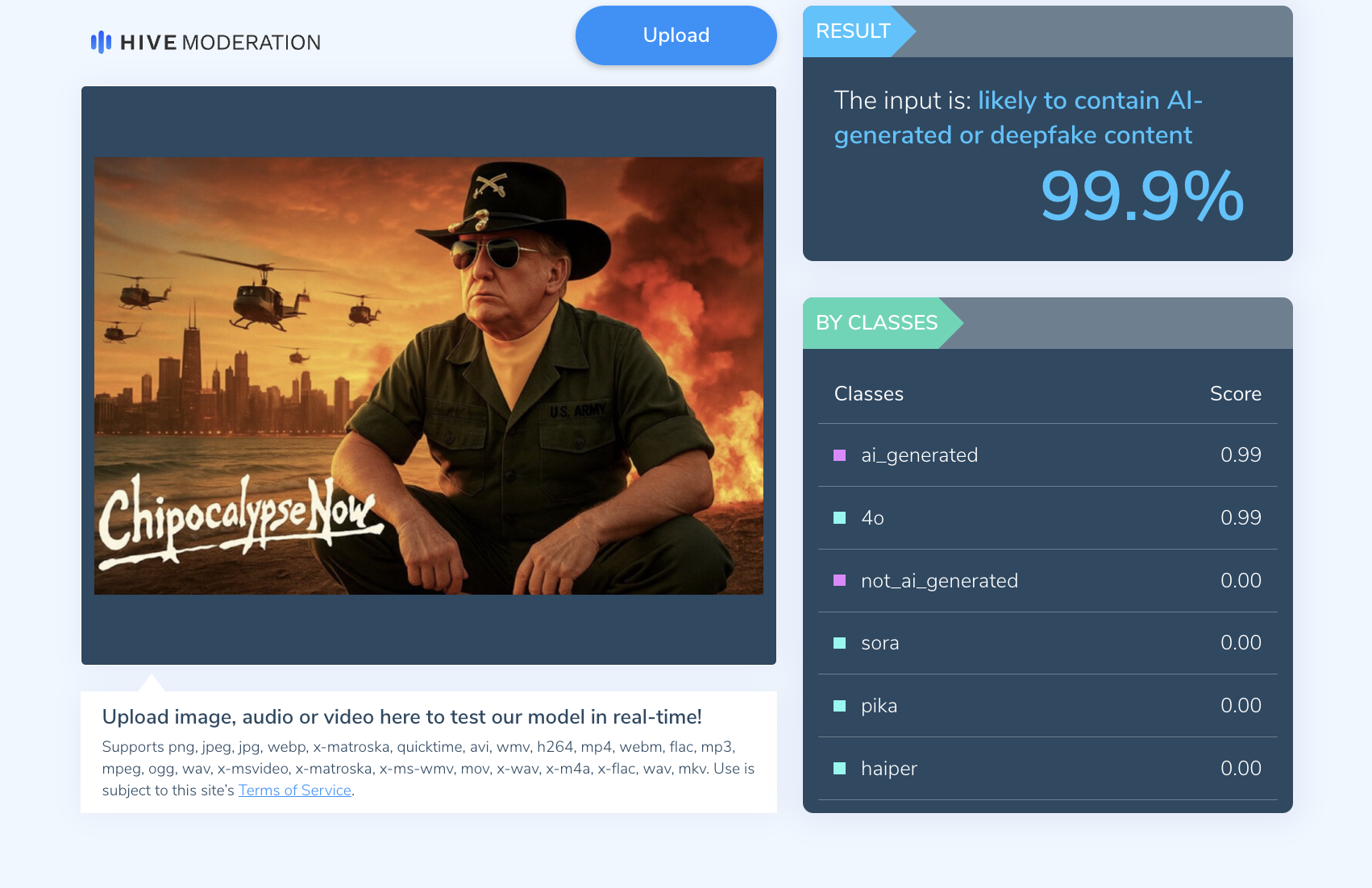Click the 0.99 score beside 4o
This screenshot has width=1372, height=888.
1241,518
